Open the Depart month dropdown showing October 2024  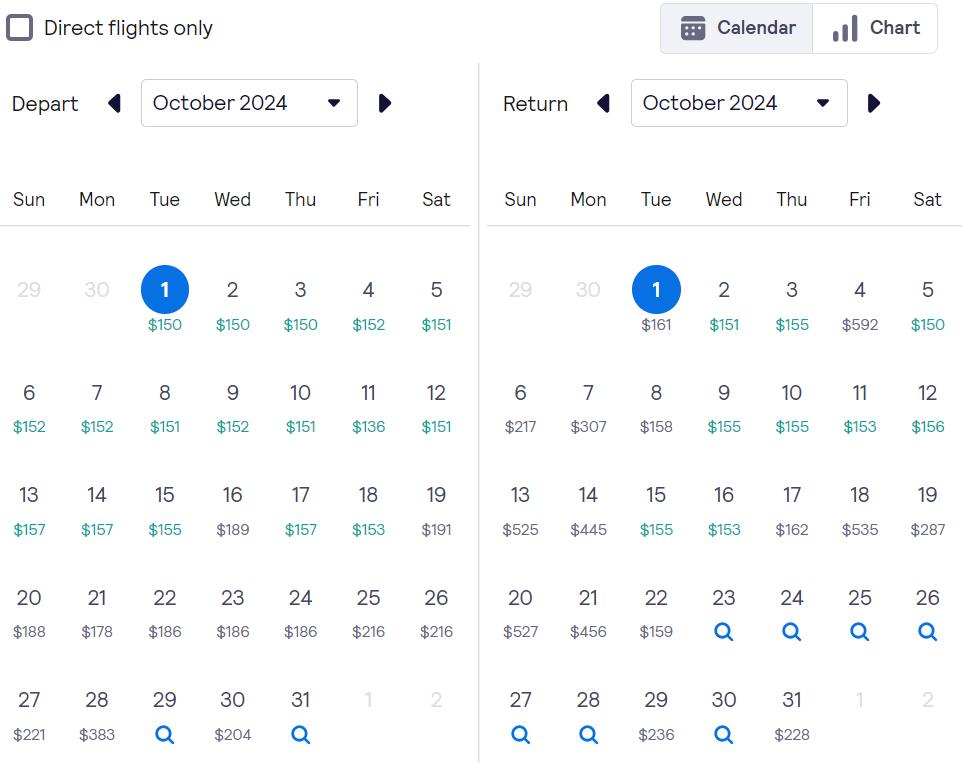point(249,103)
